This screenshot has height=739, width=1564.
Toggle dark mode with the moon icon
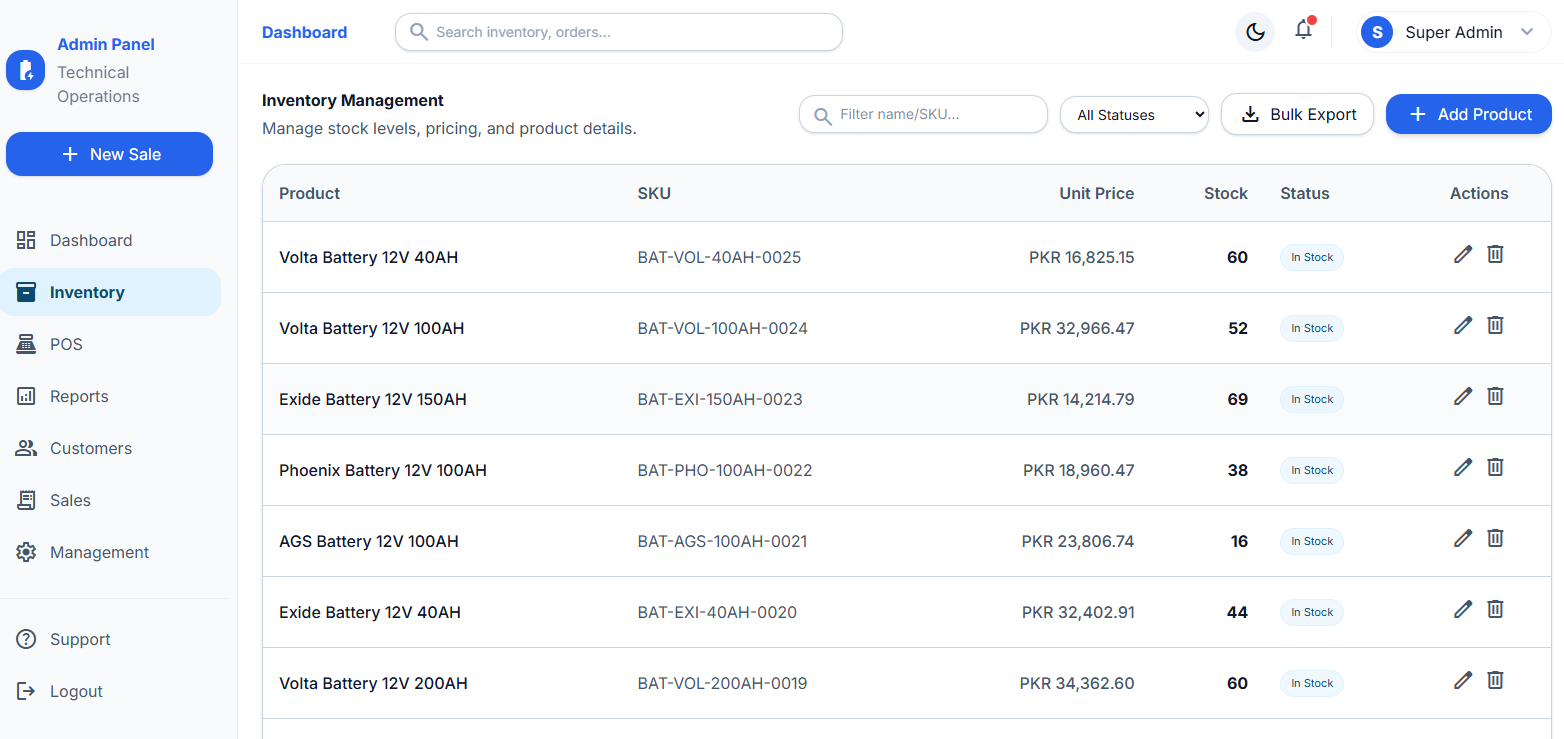[1255, 32]
